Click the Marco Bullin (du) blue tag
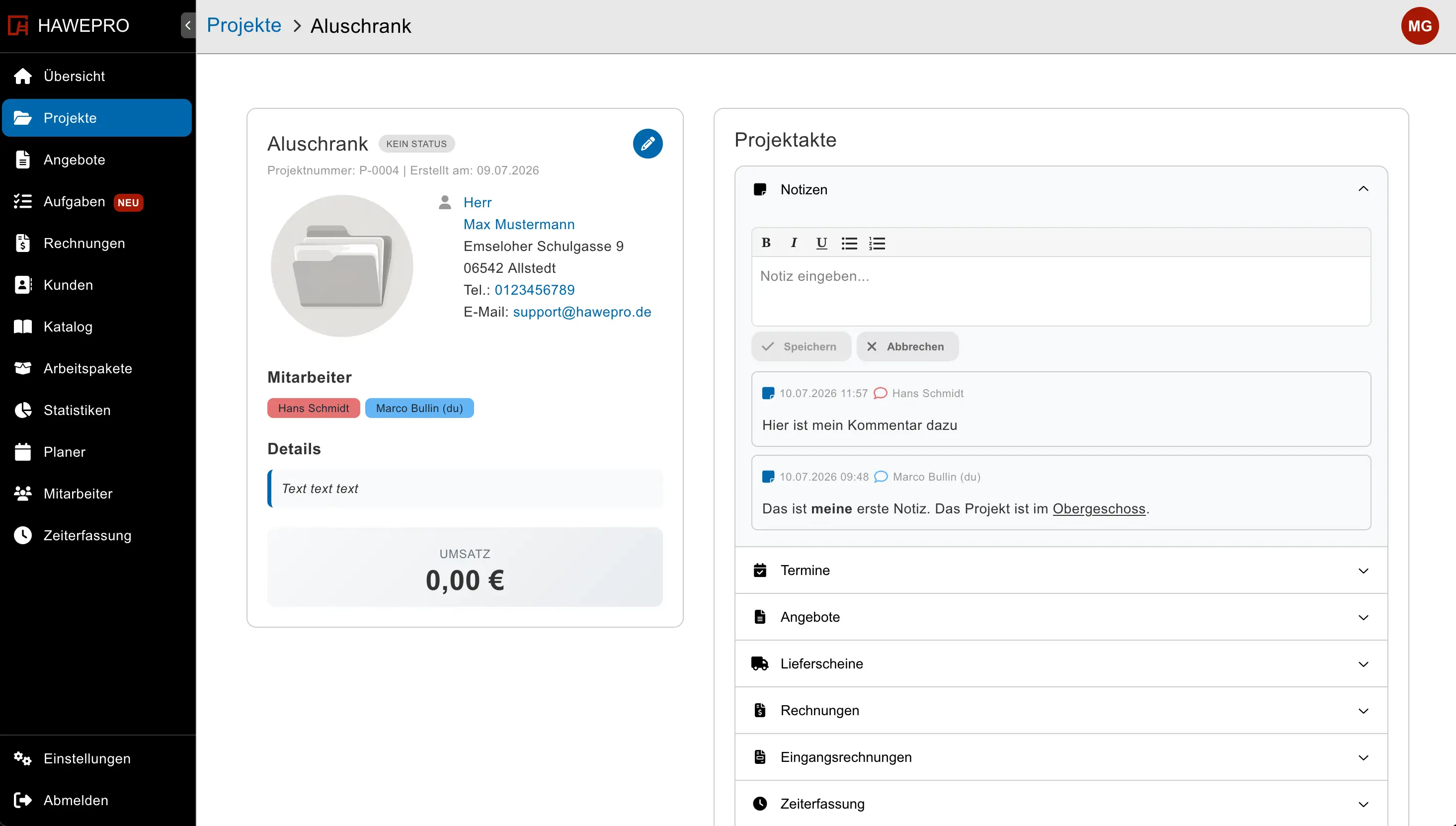This screenshot has height=826, width=1456. 419,409
